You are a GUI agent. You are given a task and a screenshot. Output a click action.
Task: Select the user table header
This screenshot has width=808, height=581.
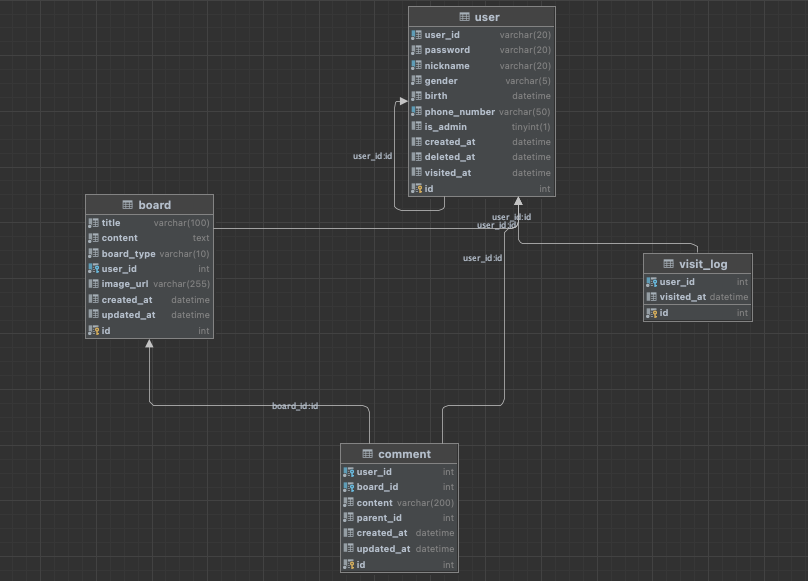(x=482, y=17)
